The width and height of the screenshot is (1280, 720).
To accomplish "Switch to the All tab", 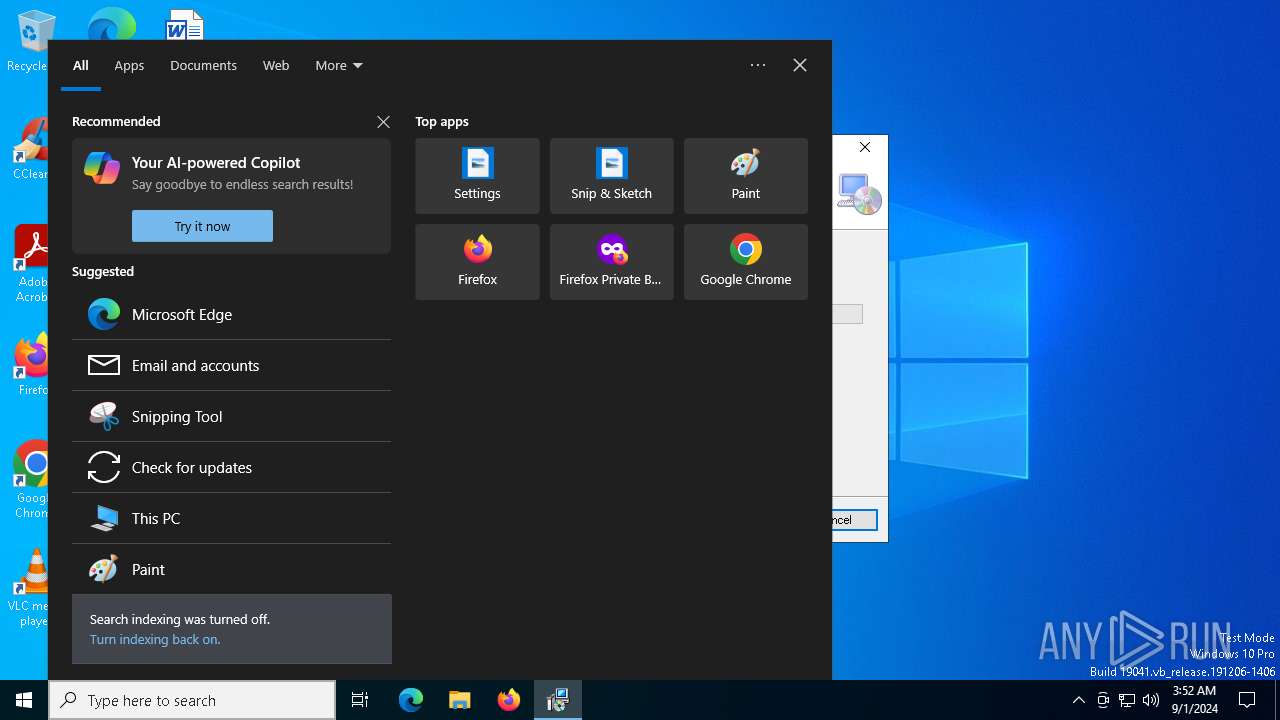I will point(81,65).
